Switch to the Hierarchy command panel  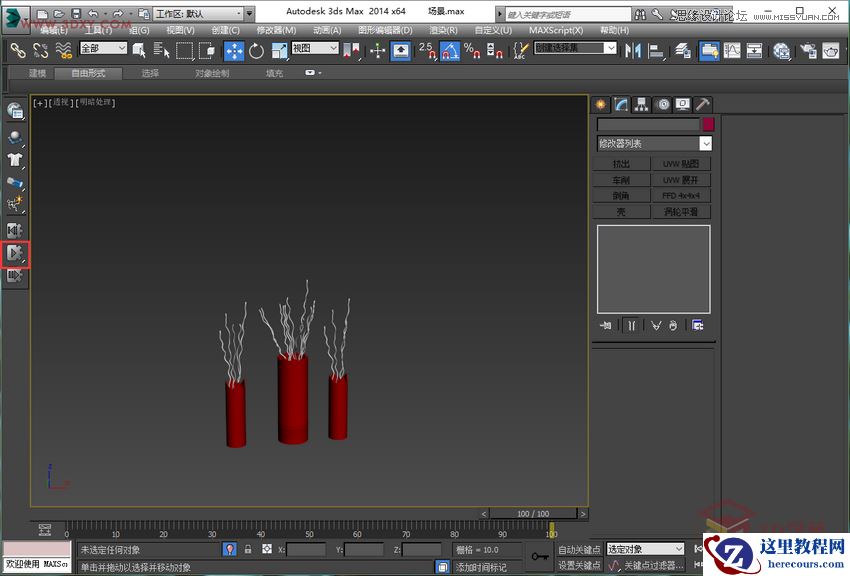(641, 104)
